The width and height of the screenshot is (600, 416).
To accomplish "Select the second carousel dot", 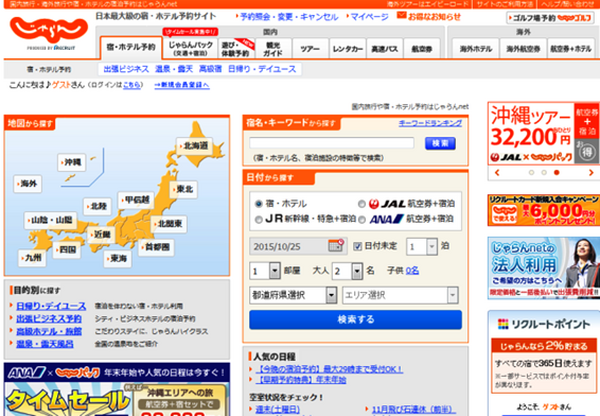I will (544, 173).
